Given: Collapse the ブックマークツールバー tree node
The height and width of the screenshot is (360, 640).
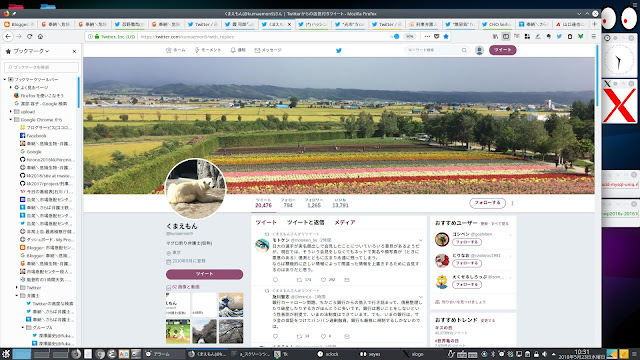Looking at the screenshot, I should [5, 79].
